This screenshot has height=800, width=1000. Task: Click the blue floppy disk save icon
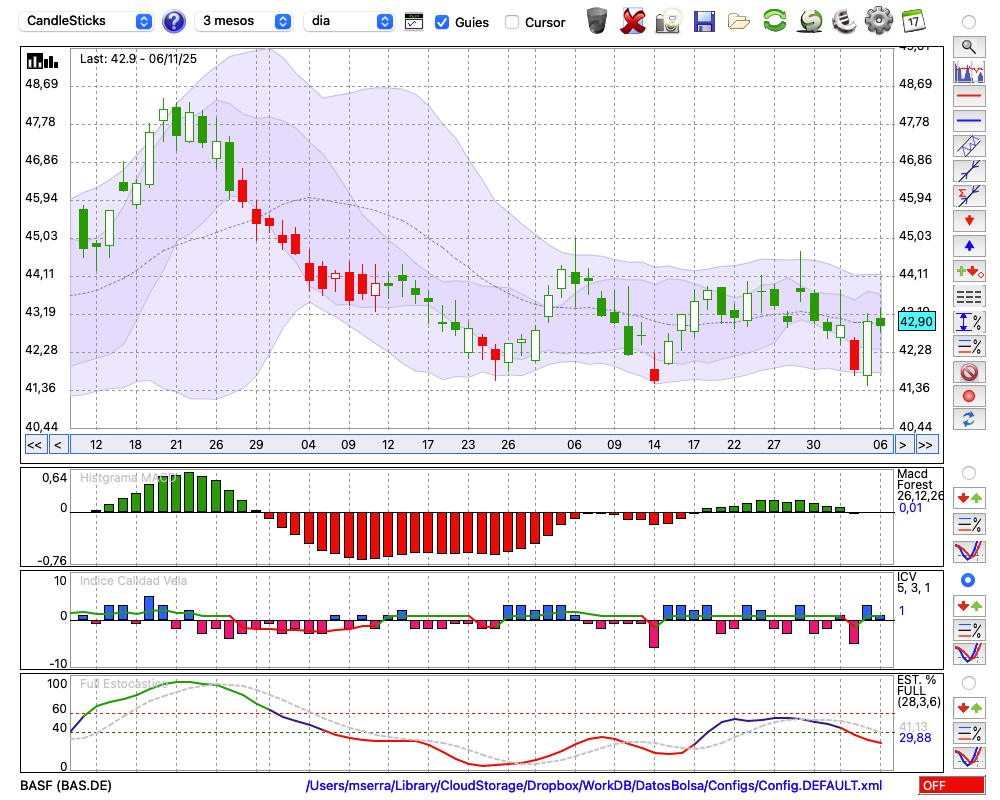pos(704,21)
